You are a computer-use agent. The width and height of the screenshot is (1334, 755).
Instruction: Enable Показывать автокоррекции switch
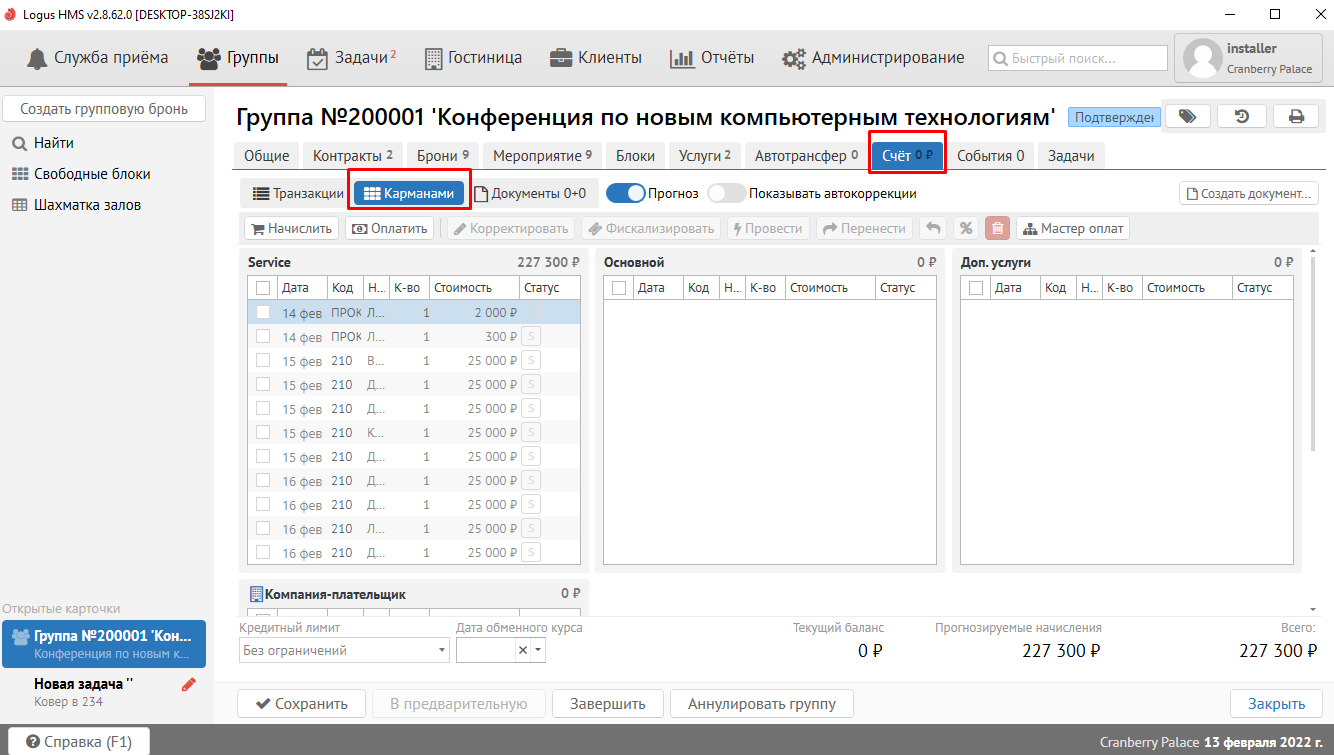pos(726,193)
